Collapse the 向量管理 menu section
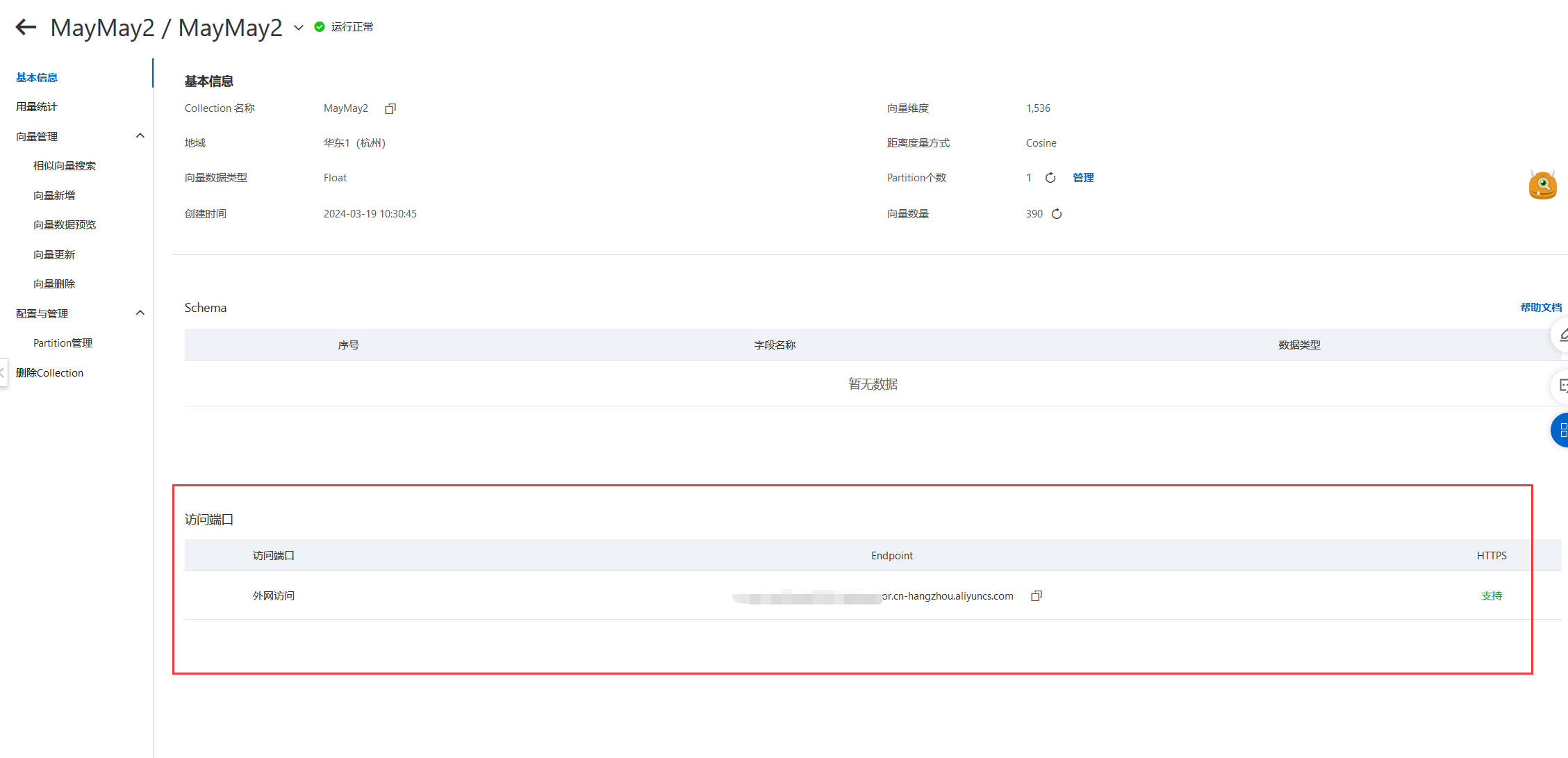 point(140,136)
